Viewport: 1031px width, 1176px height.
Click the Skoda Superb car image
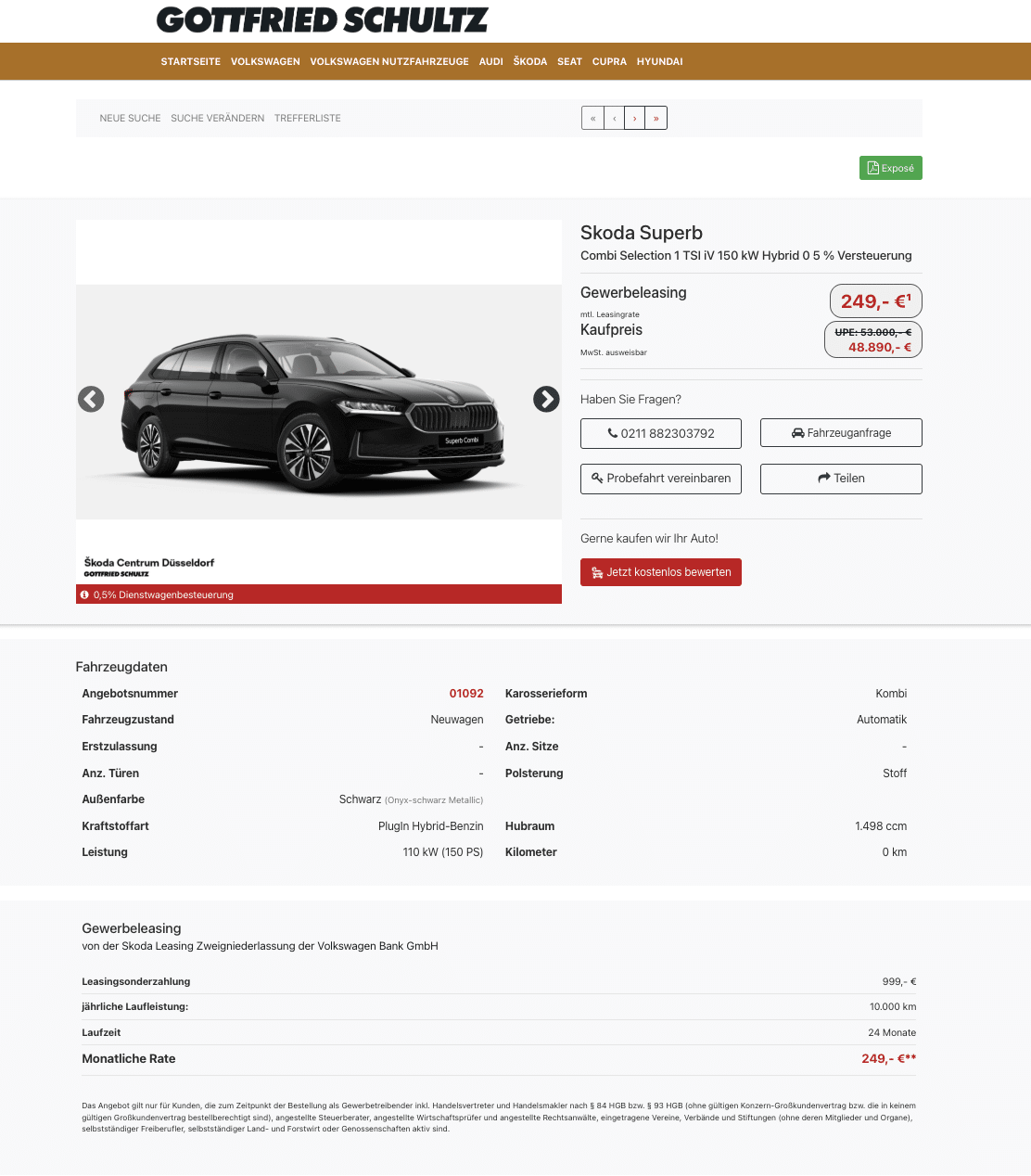click(315, 413)
